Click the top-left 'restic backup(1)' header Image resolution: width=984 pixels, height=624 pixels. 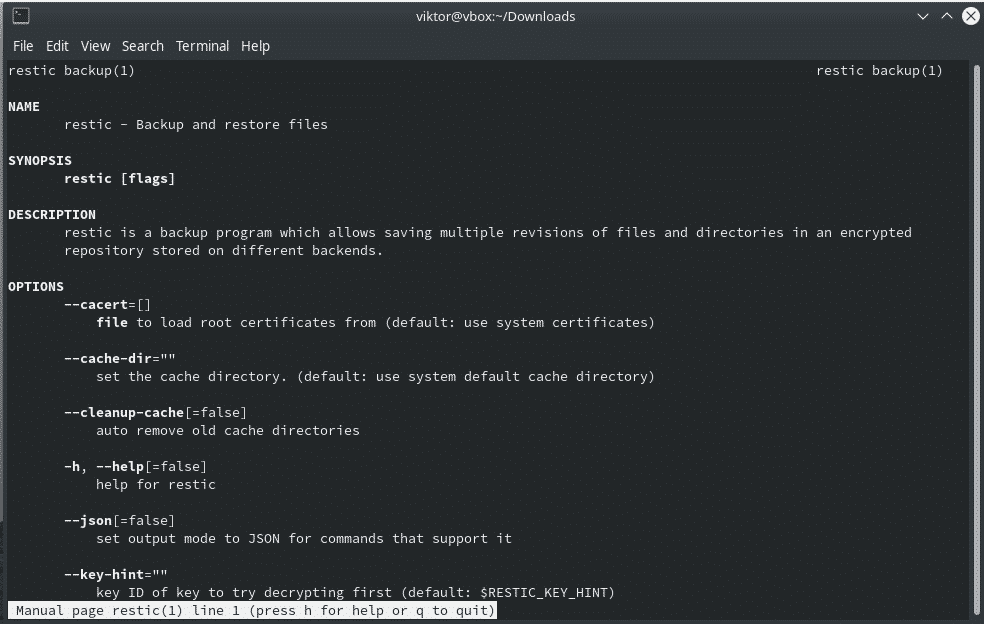click(72, 70)
